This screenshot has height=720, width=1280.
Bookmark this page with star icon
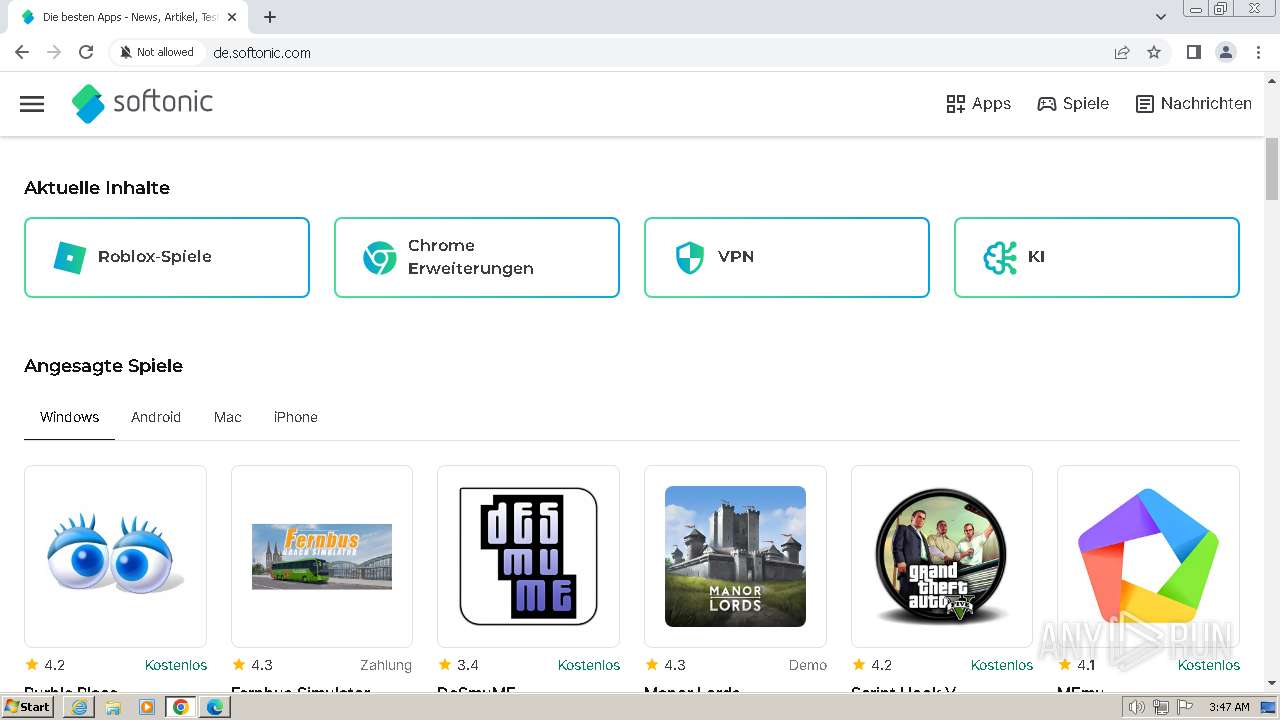1154,52
